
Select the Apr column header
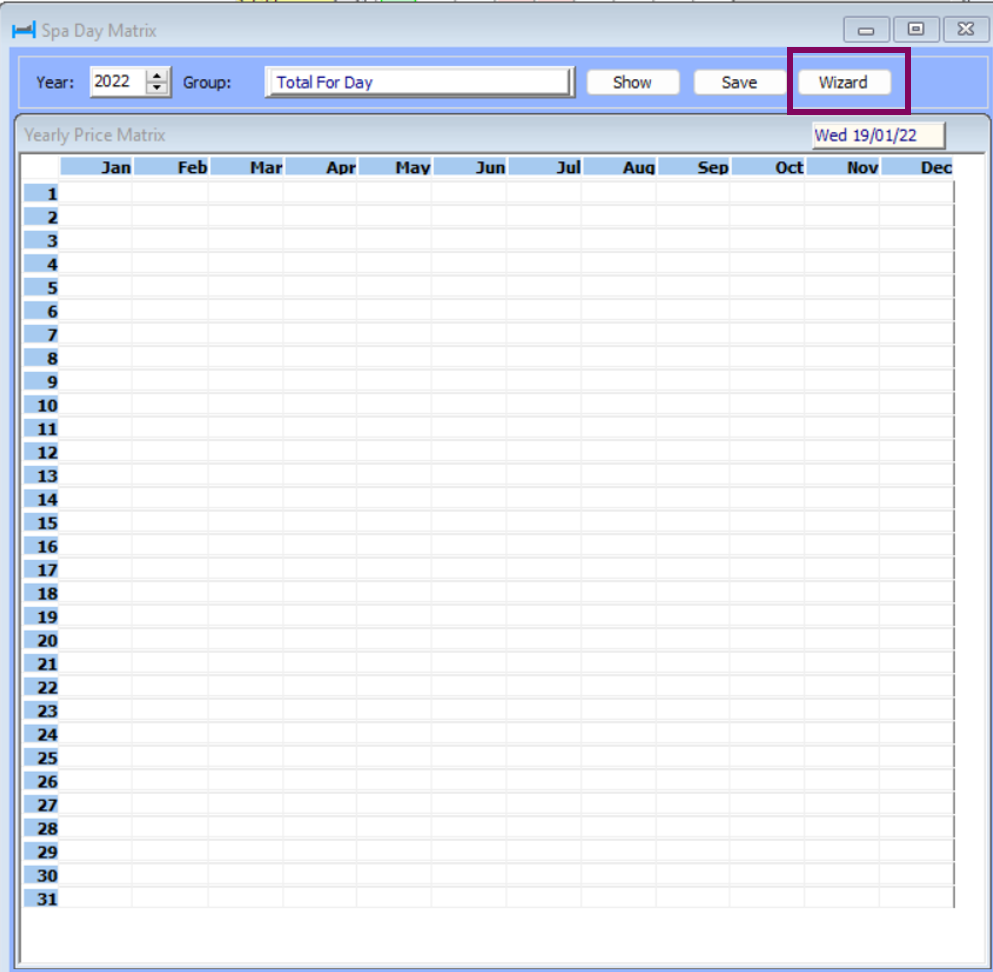click(x=320, y=167)
